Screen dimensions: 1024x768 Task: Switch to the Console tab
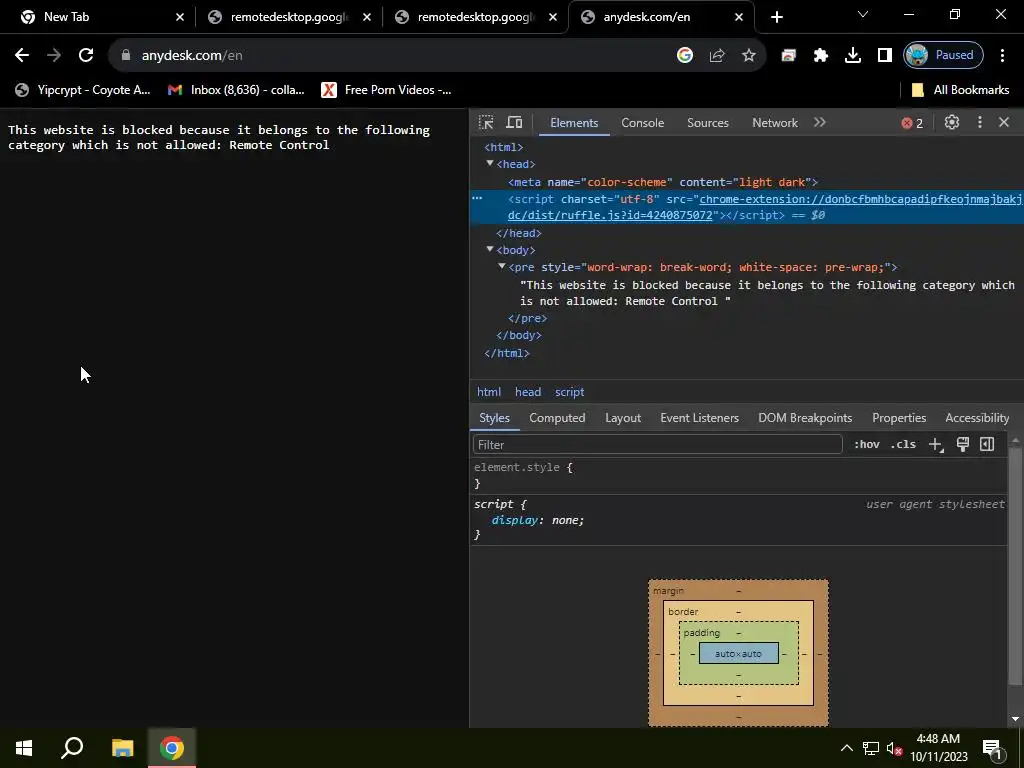(x=643, y=123)
